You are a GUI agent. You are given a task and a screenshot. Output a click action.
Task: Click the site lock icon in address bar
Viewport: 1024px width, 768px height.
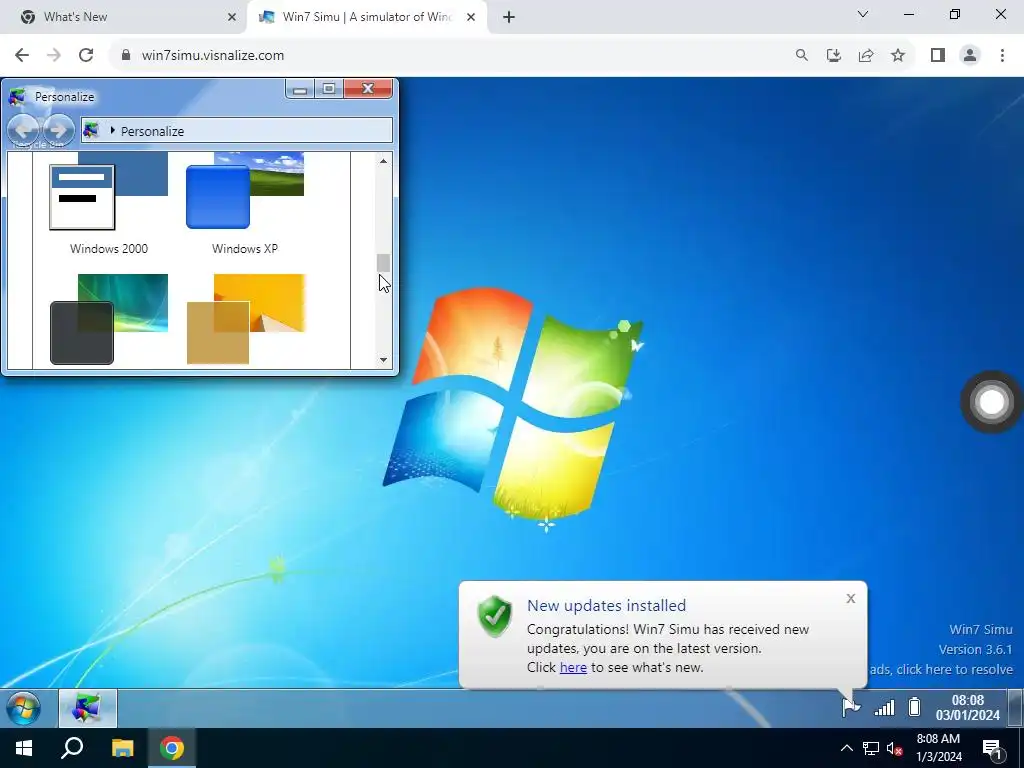point(126,56)
